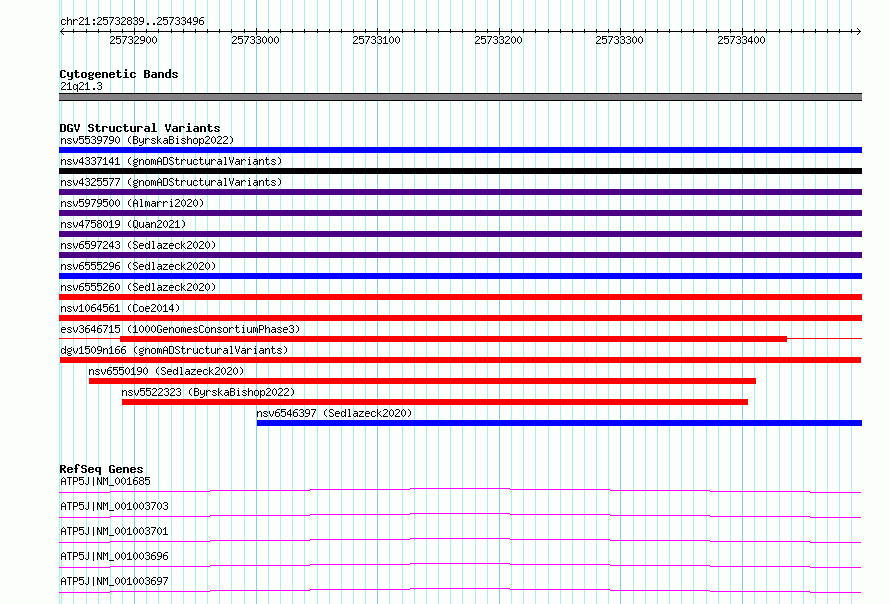Open the ATP5J|NM_001003697 gene label

coord(114,581)
